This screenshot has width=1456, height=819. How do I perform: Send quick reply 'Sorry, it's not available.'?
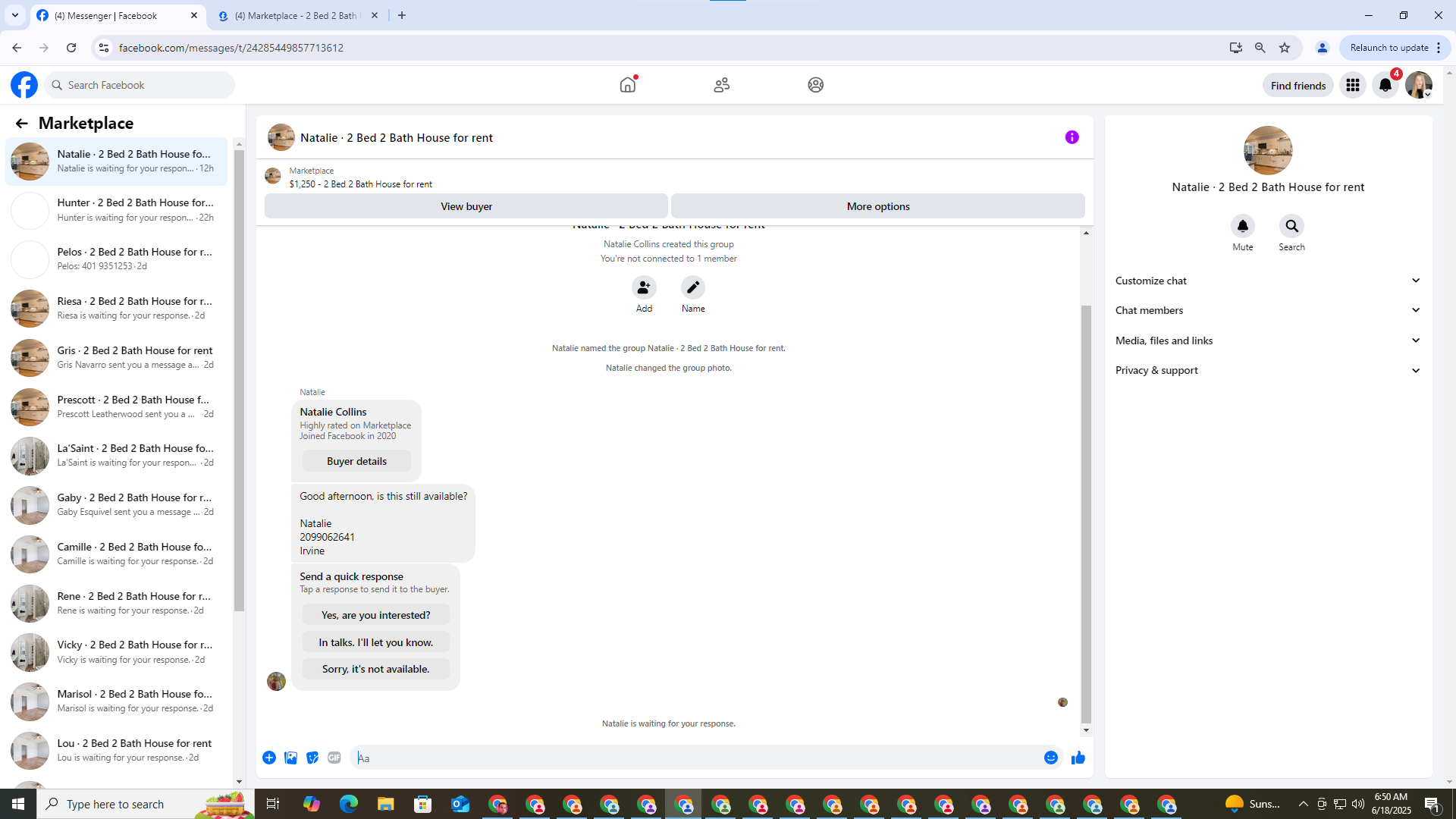pyautogui.click(x=375, y=669)
